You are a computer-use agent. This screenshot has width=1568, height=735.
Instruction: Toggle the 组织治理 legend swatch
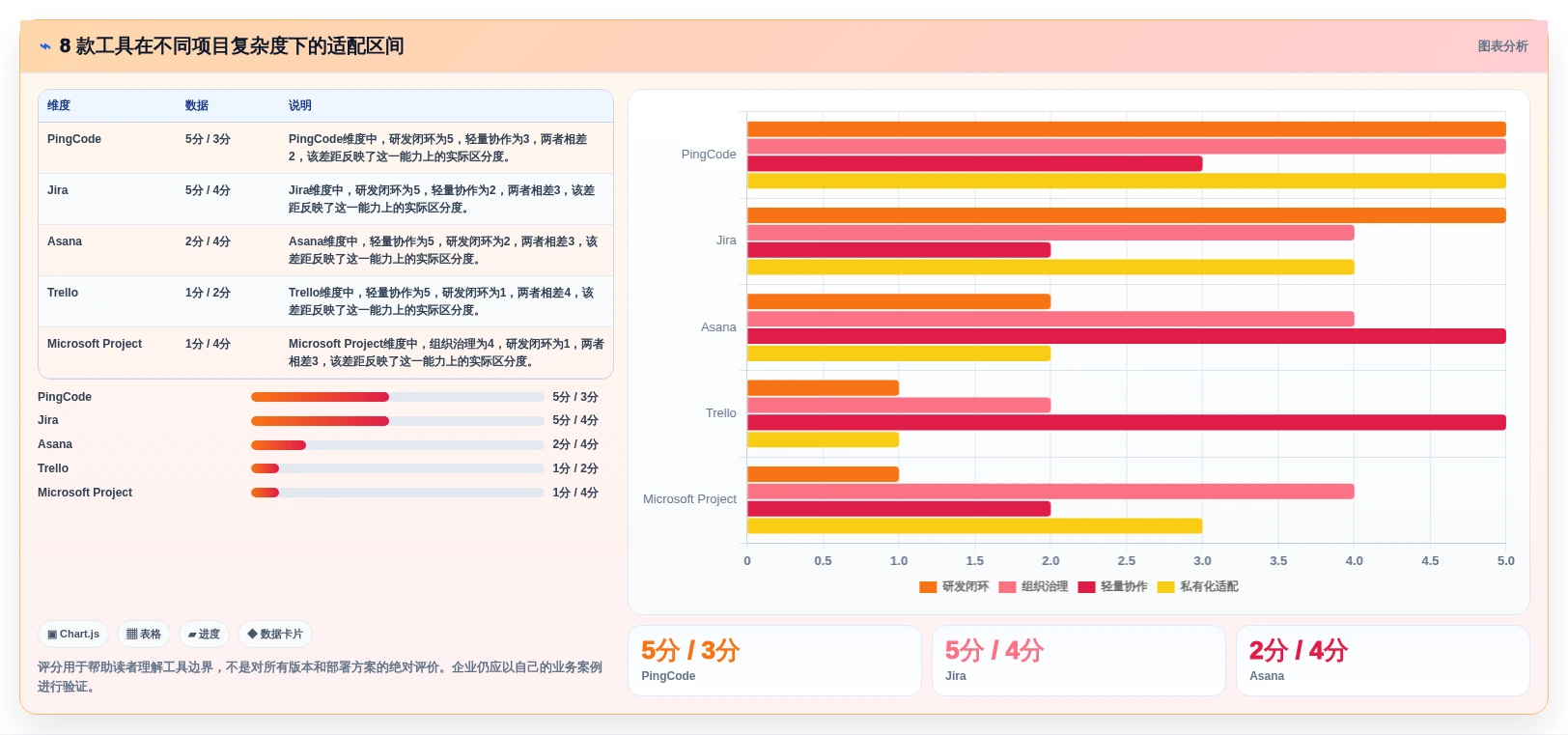[1007, 587]
